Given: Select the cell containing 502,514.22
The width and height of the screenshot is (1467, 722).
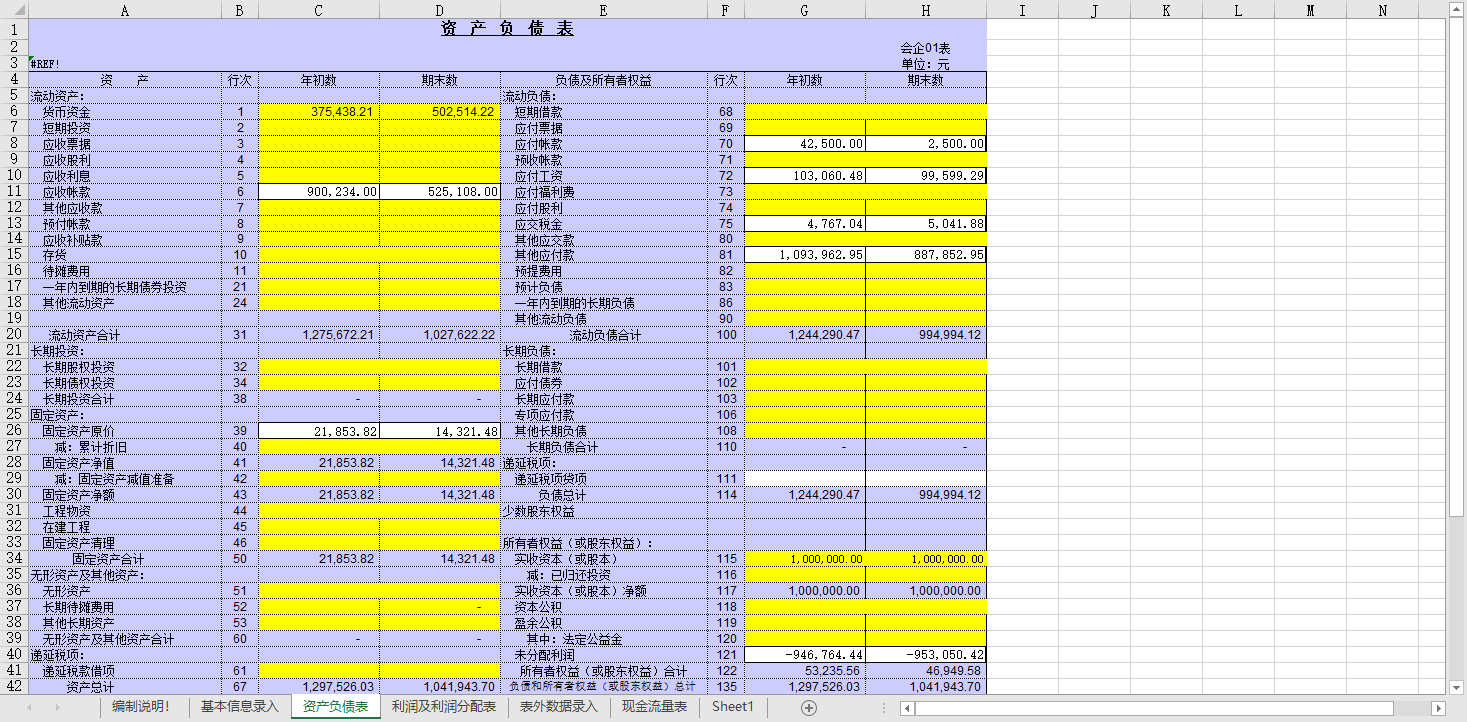Looking at the screenshot, I should pos(440,111).
